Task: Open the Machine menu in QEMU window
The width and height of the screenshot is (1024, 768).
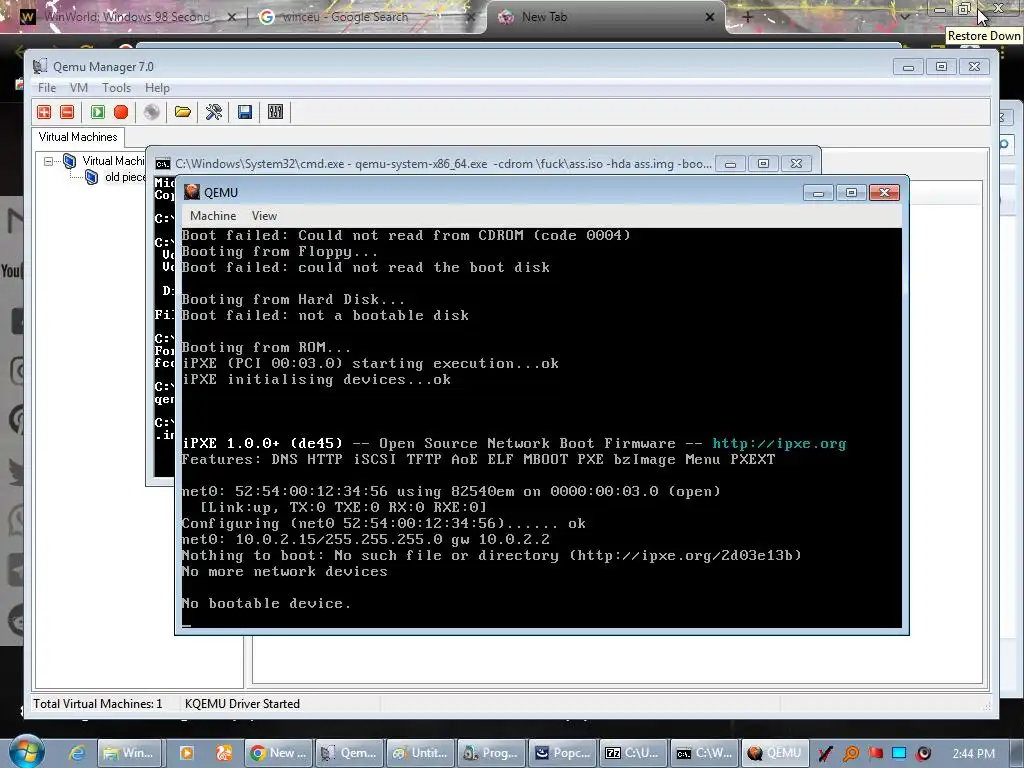Action: [213, 216]
